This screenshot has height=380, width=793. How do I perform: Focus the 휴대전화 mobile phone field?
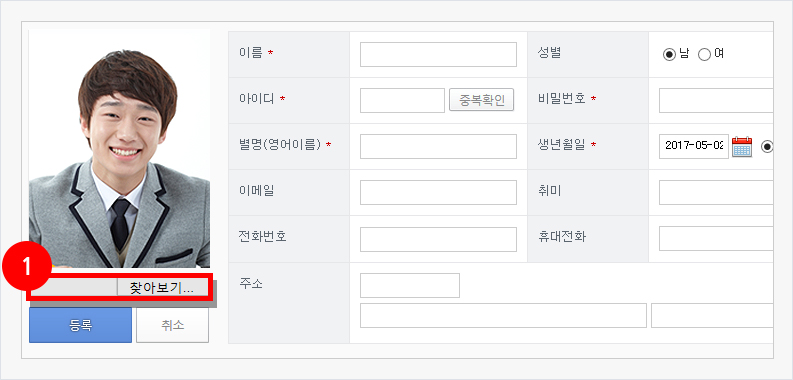tap(716, 239)
